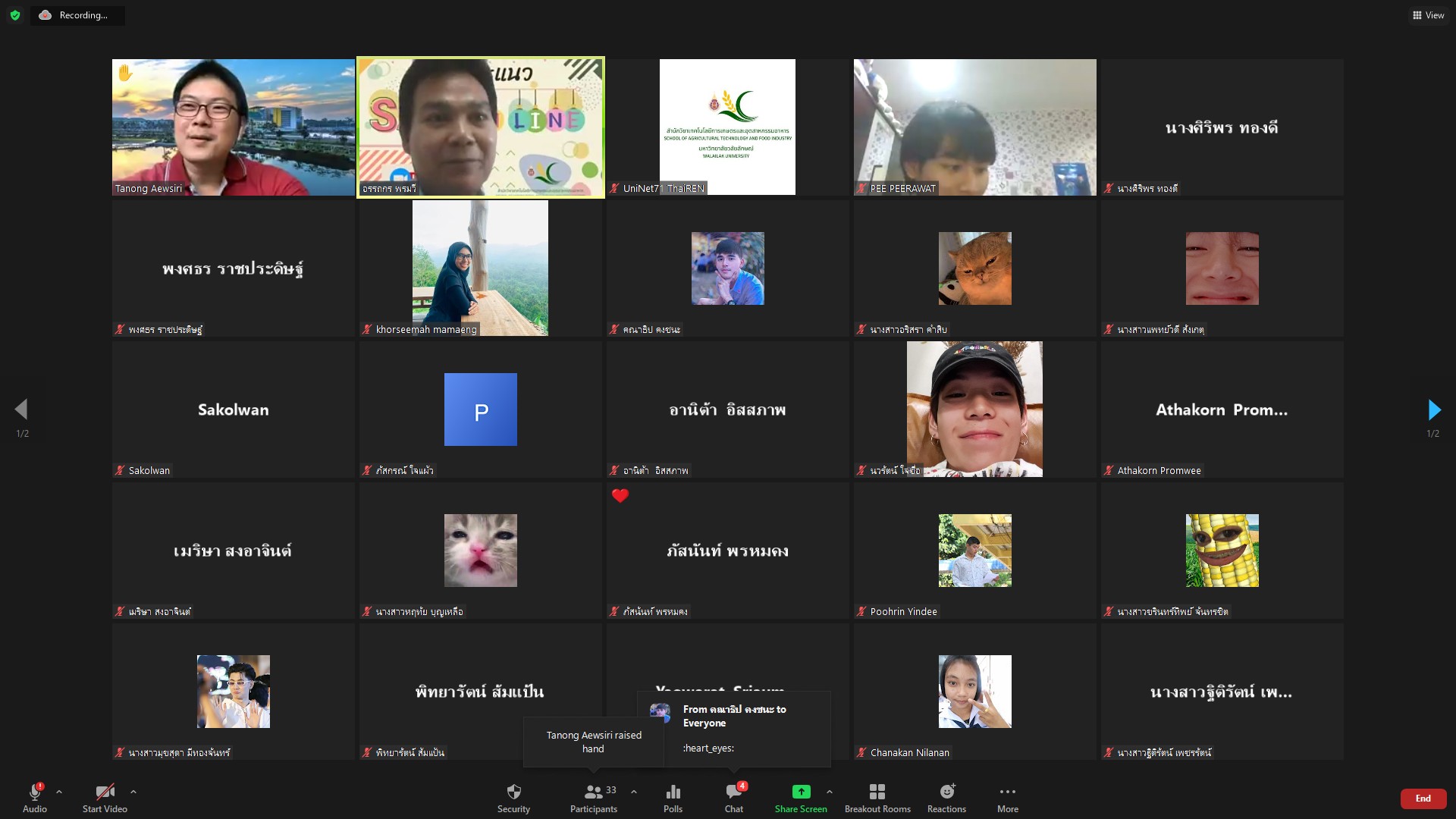Expand Share Screen options arrow
Image resolution: width=1456 pixels, height=819 pixels.
coord(830,792)
